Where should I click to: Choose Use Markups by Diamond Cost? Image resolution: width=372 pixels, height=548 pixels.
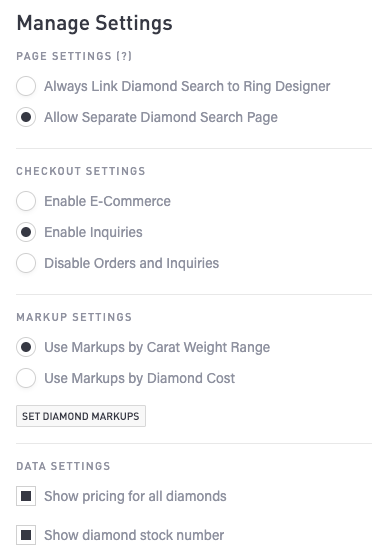pos(26,378)
